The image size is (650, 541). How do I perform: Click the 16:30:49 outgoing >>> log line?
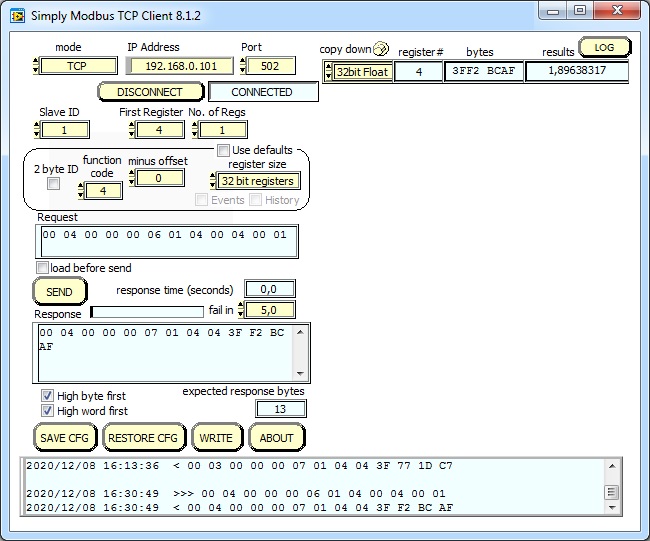point(236,493)
